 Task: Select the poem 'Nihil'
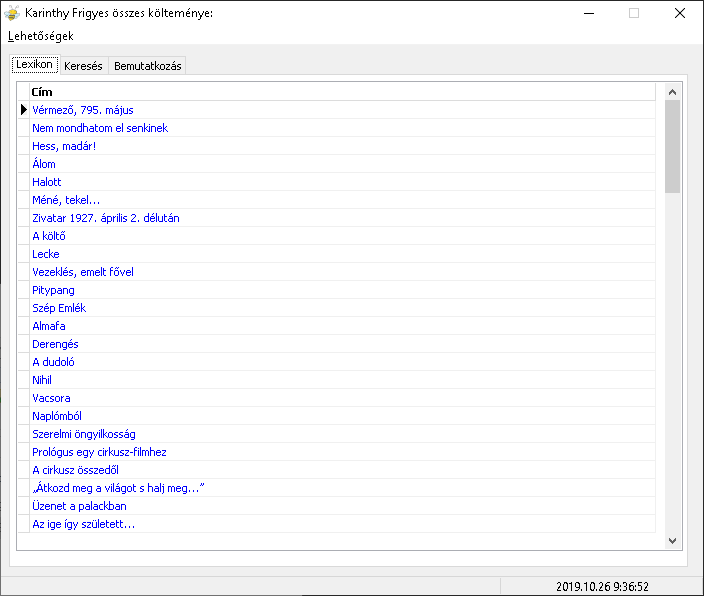[x=343, y=380]
